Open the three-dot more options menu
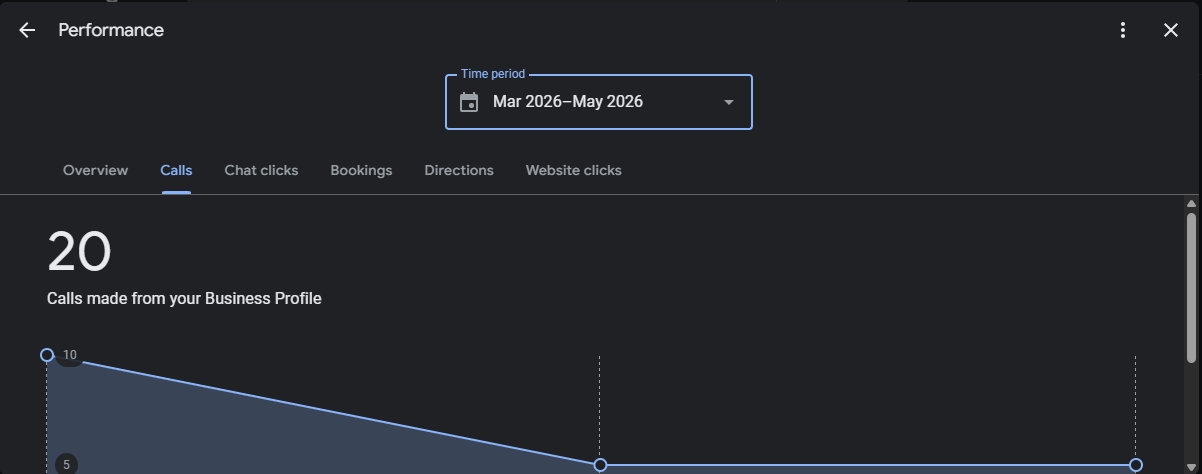This screenshot has width=1202, height=474. click(1123, 30)
